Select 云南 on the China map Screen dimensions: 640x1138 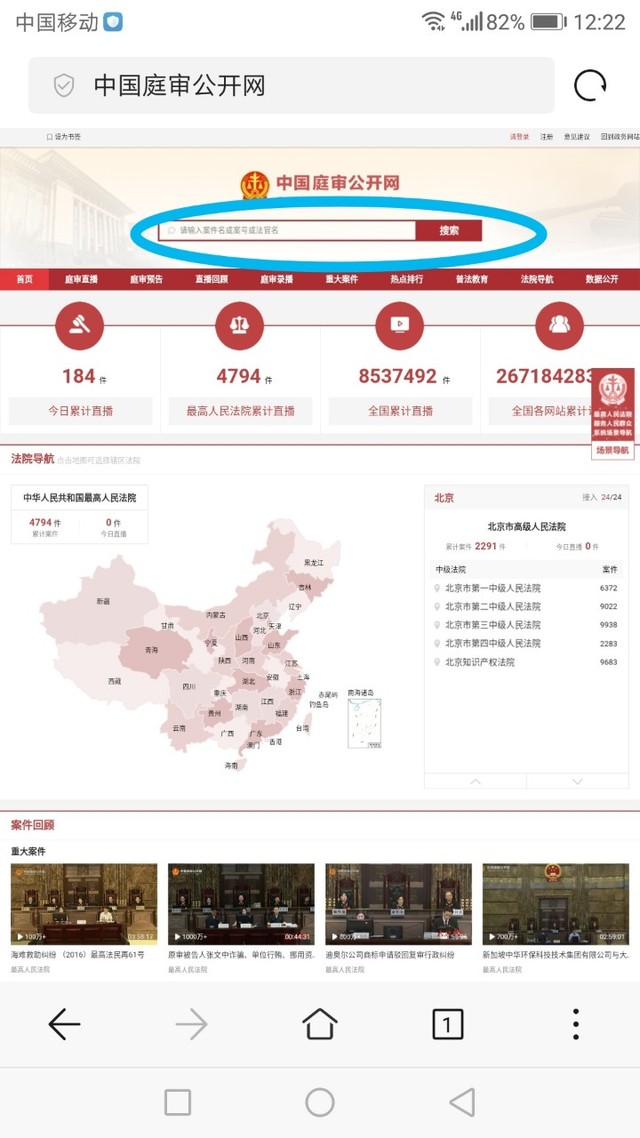[179, 728]
